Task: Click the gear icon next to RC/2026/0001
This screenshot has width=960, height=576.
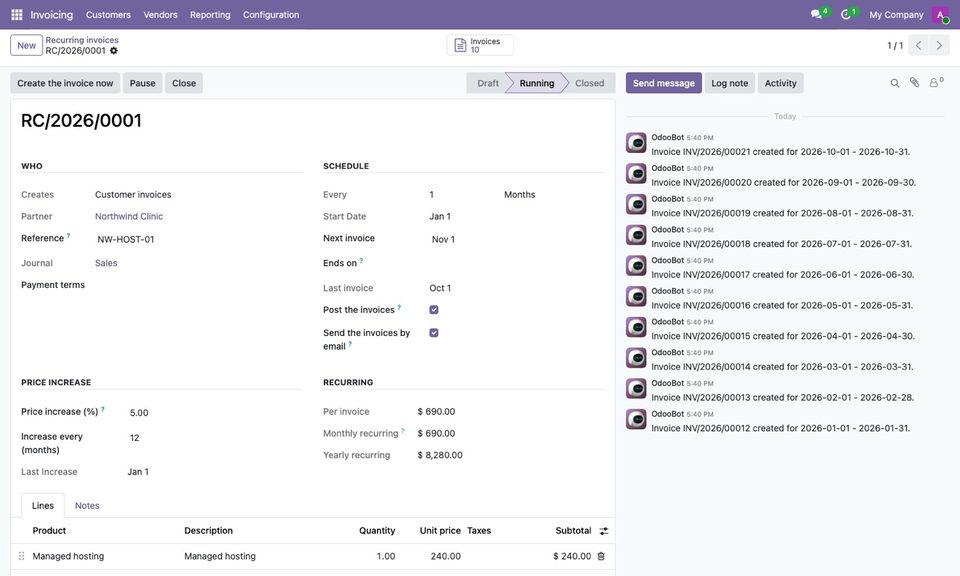Action: click(114, 51)
